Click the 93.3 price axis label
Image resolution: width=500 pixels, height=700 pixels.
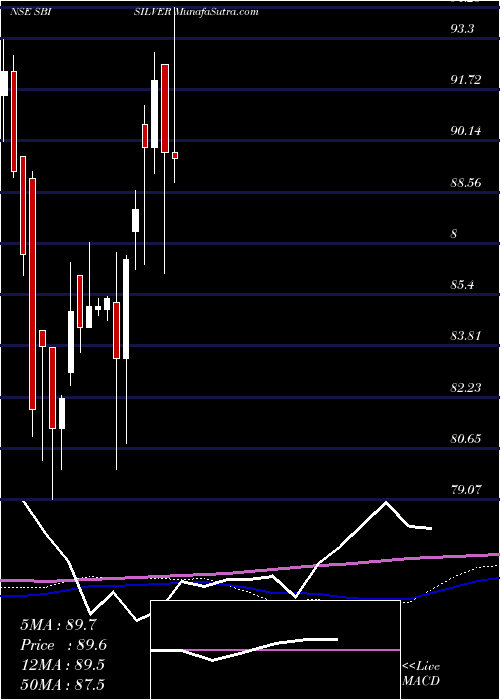pos(462,29)
